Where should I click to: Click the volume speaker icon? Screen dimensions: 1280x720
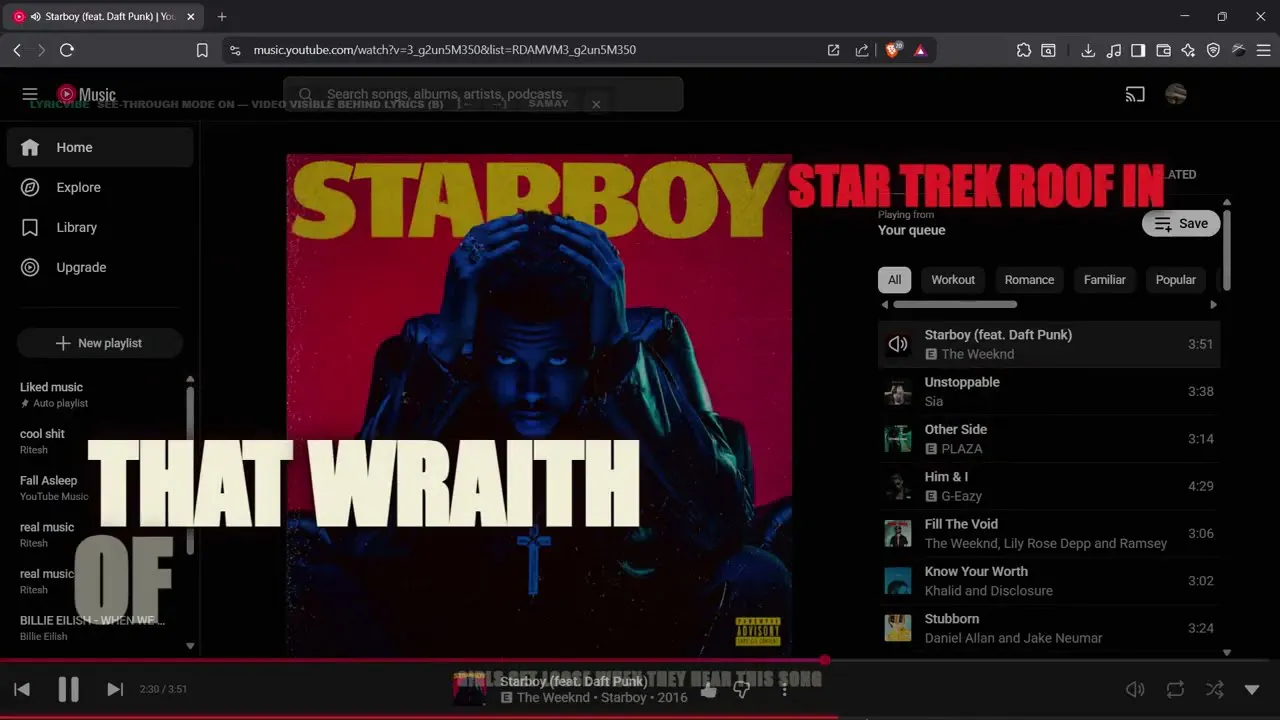click(x=1135, y=689)
